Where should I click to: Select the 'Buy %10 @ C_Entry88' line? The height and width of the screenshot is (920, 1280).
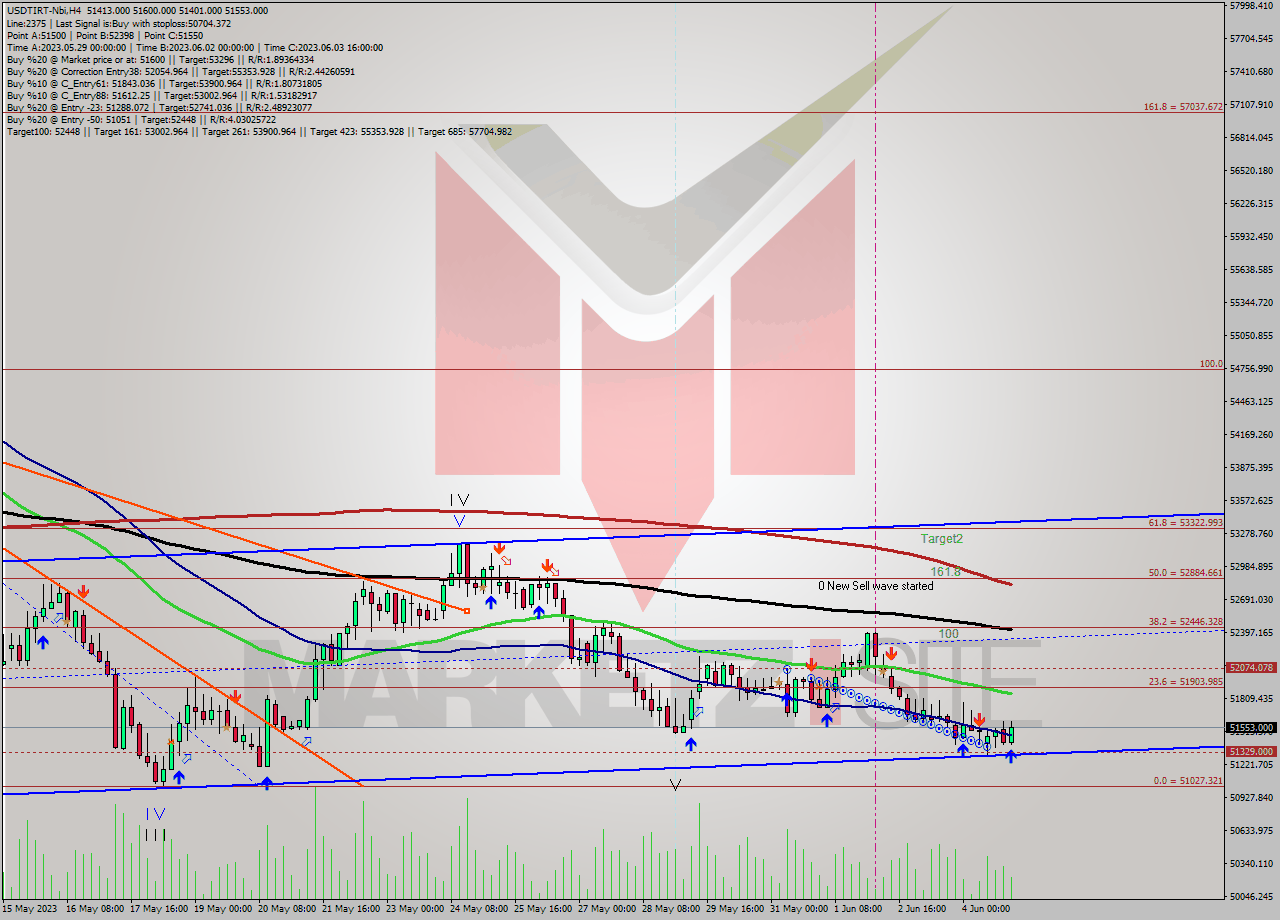click(162, 95)
